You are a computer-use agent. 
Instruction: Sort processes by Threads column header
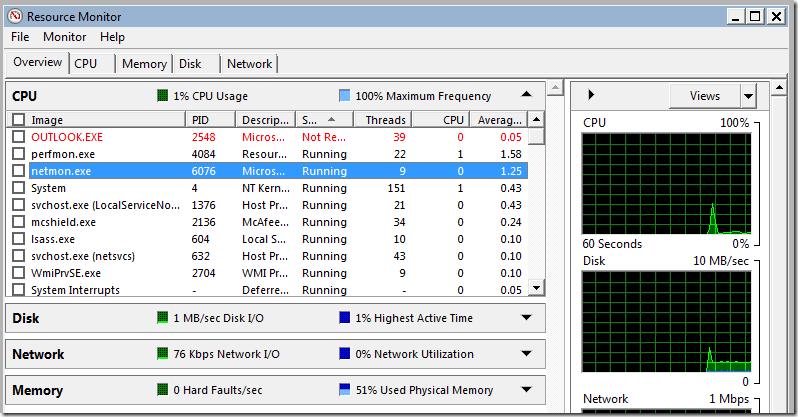point(385,120)
